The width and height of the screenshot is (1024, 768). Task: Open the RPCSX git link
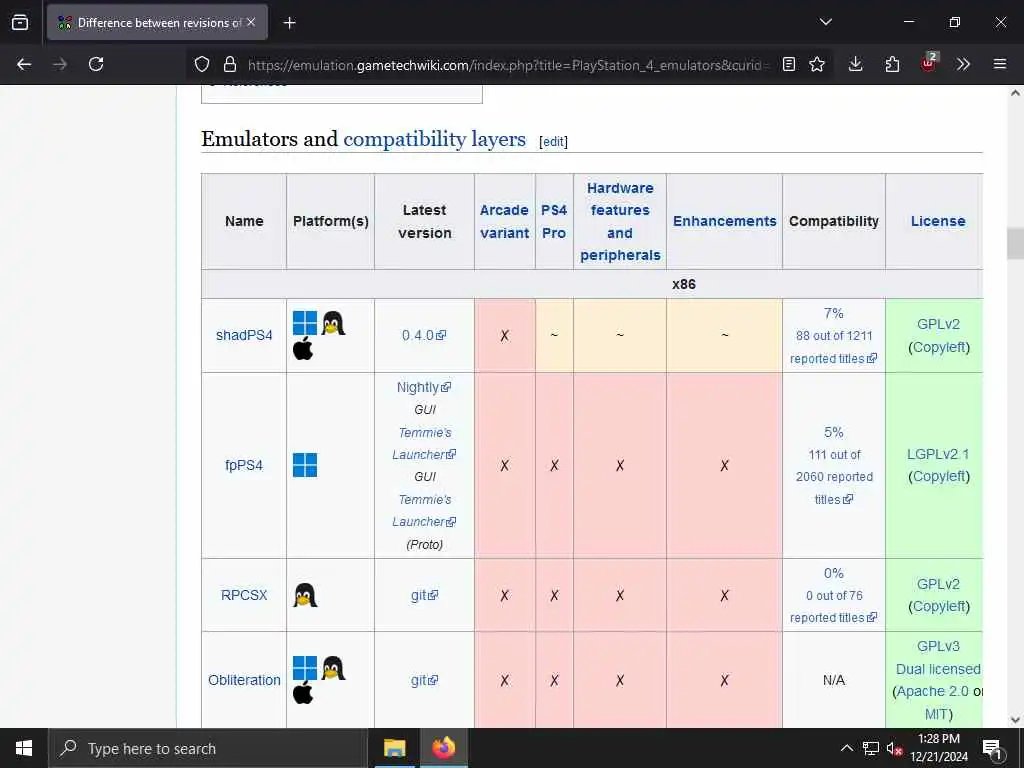[424, 595]
